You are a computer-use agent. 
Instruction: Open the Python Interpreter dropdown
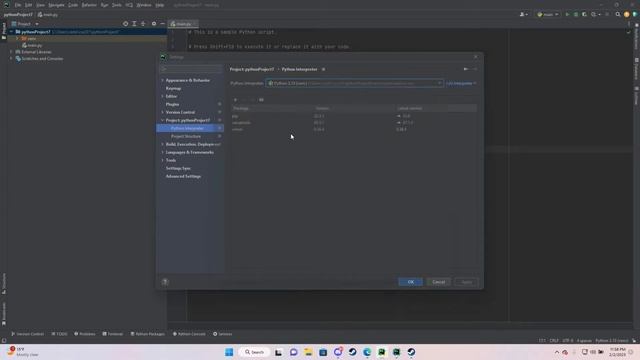click(355, 83)
